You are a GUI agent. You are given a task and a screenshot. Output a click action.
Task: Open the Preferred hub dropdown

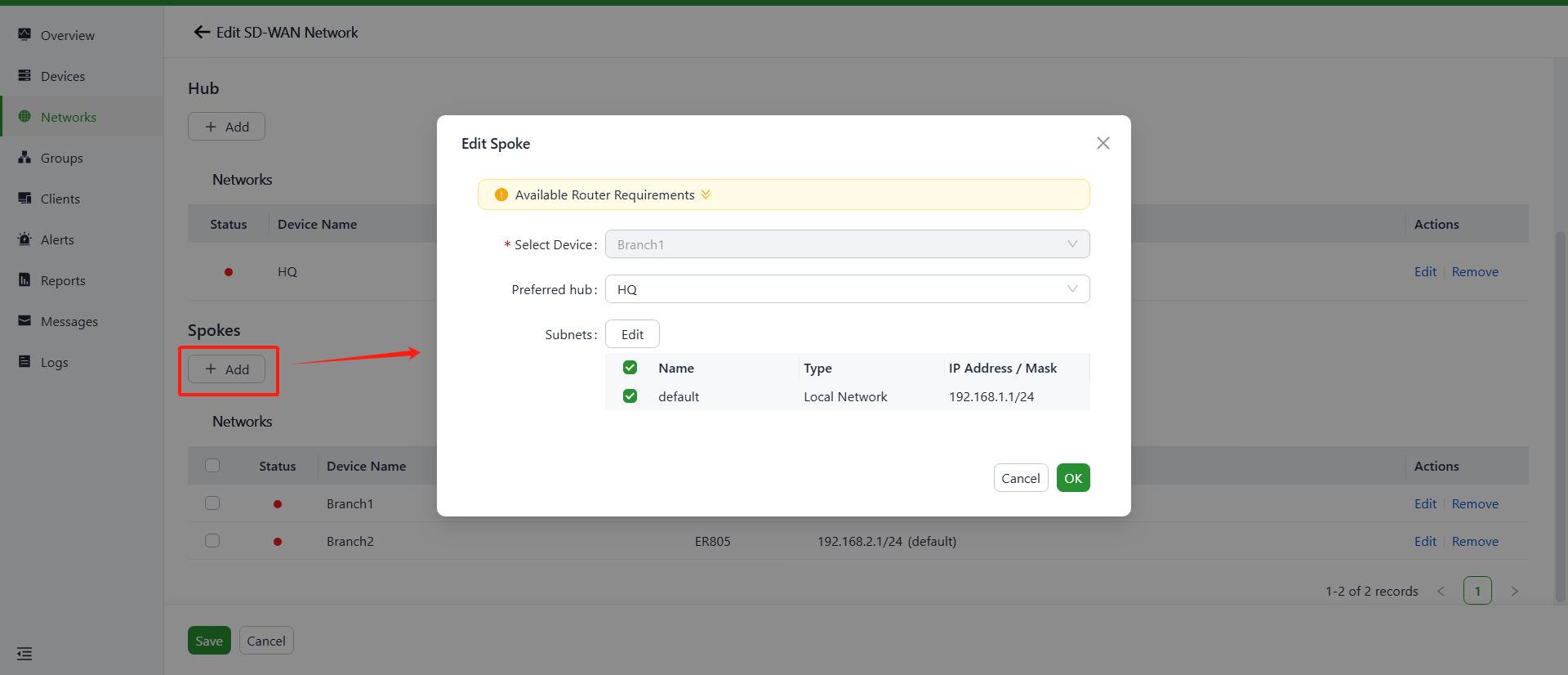tap(847, 289)
